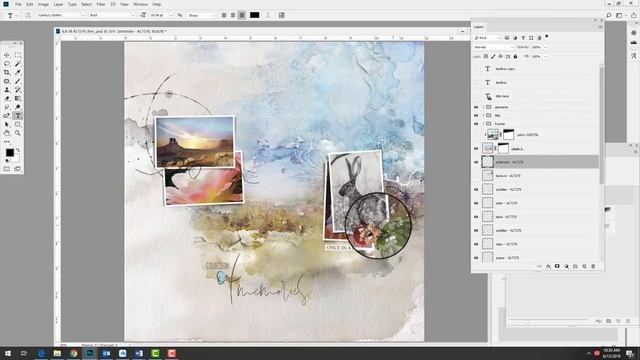The height and width of the screenshot is (360, 640).
Task: Delete layer with trash icon
Action: [593, 266]
